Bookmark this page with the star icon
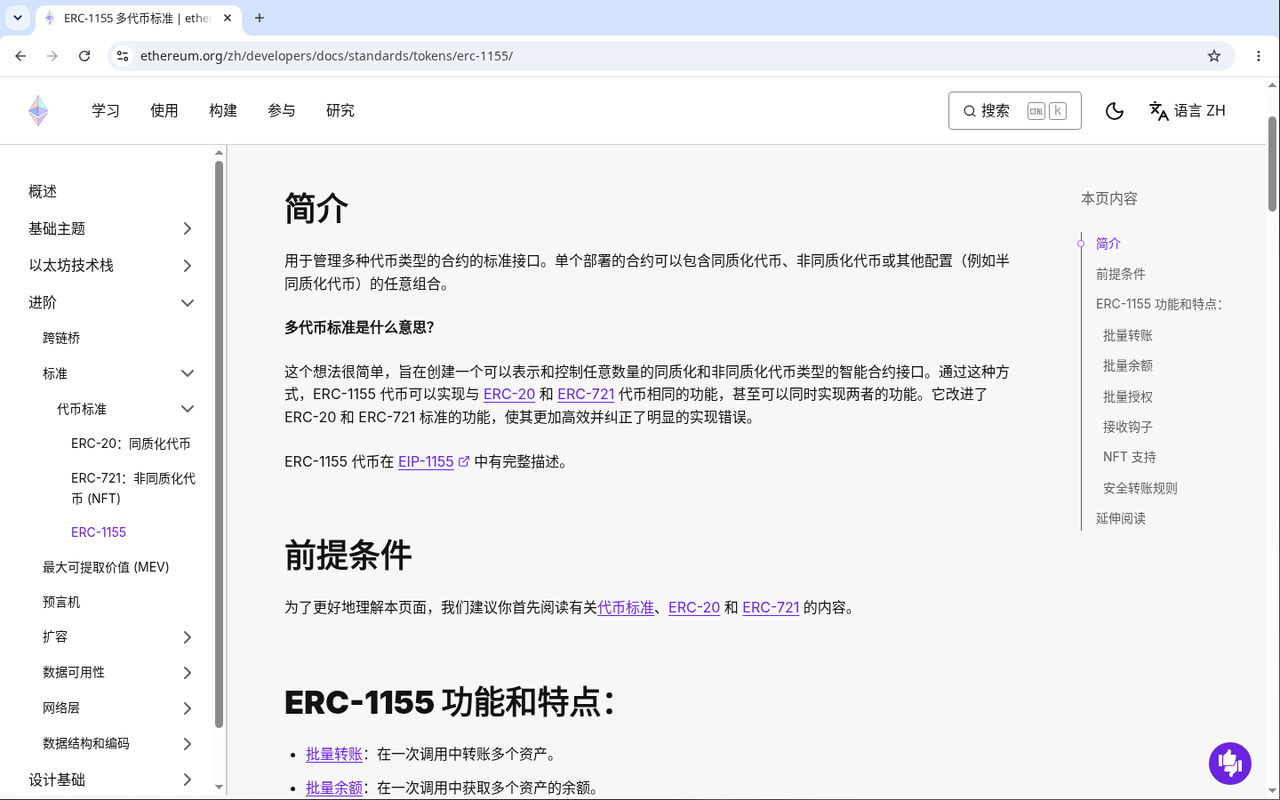 [x=1214, y=56]
